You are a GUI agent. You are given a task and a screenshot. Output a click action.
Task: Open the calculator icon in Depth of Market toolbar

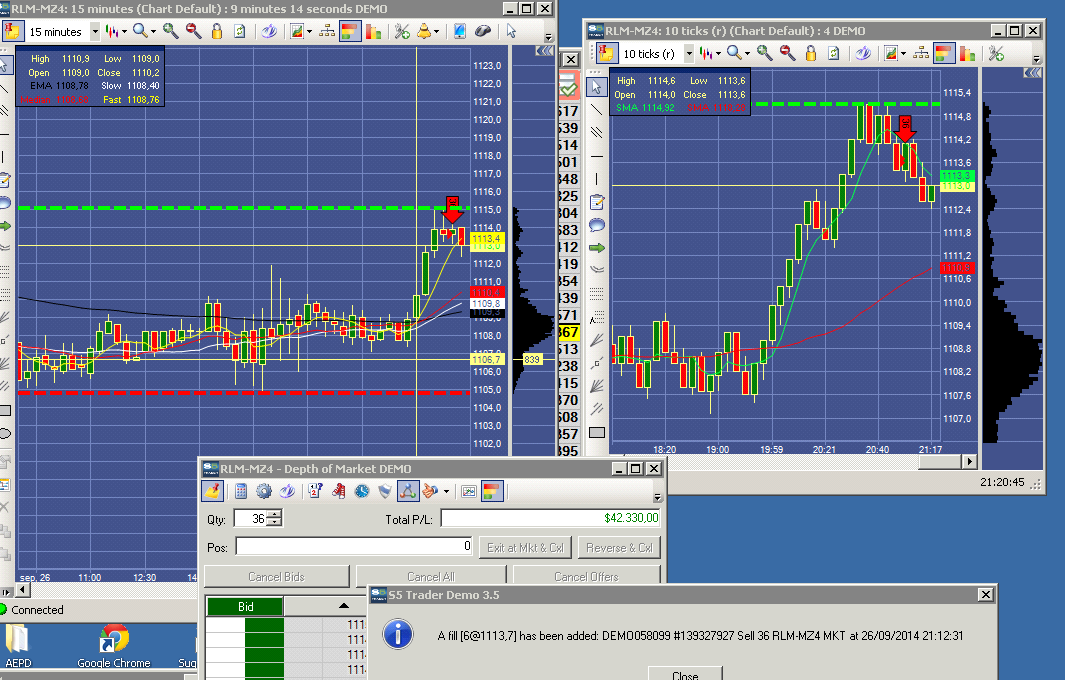pos(240,490)
